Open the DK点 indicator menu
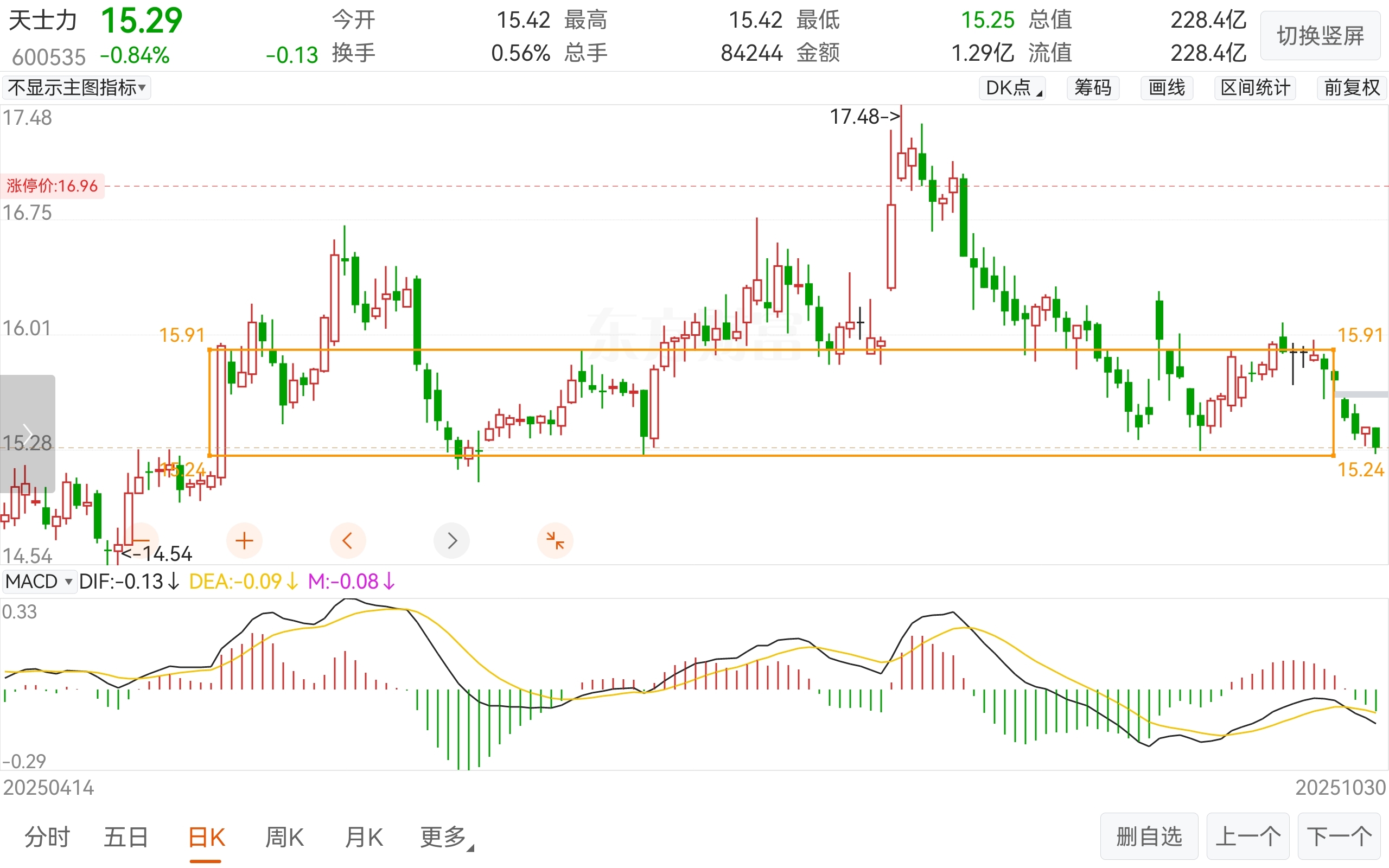This screenshot has height=868, width=1389. click(1012, 88)
